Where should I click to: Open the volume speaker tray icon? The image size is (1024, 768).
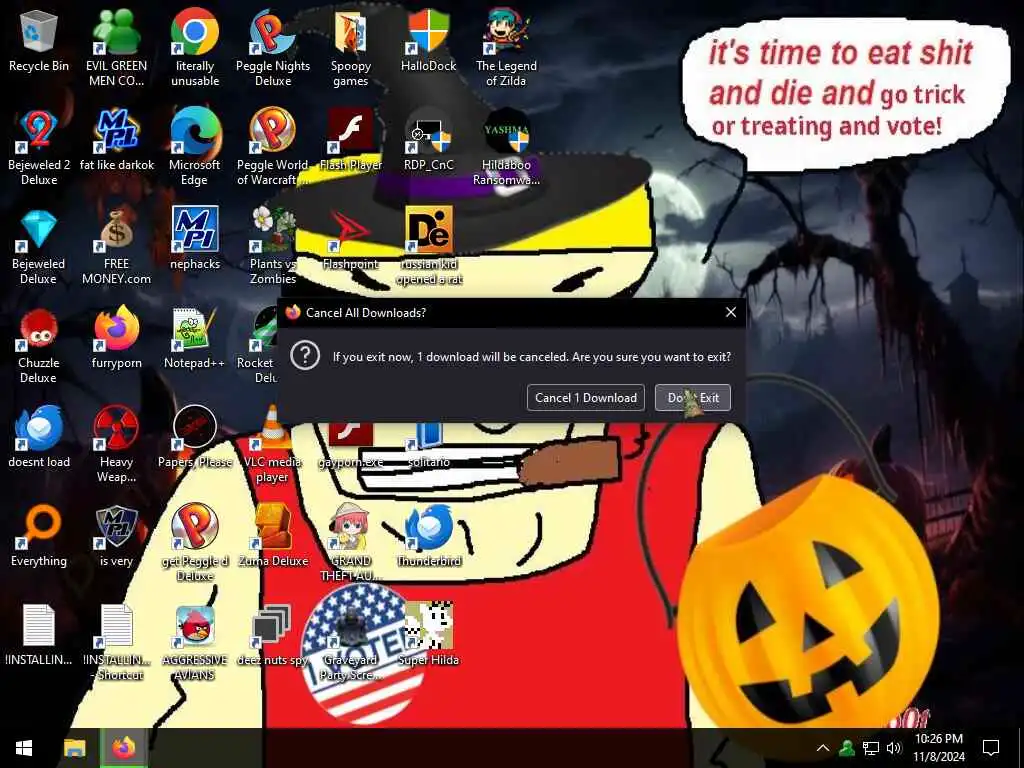(x=894, y=748)
